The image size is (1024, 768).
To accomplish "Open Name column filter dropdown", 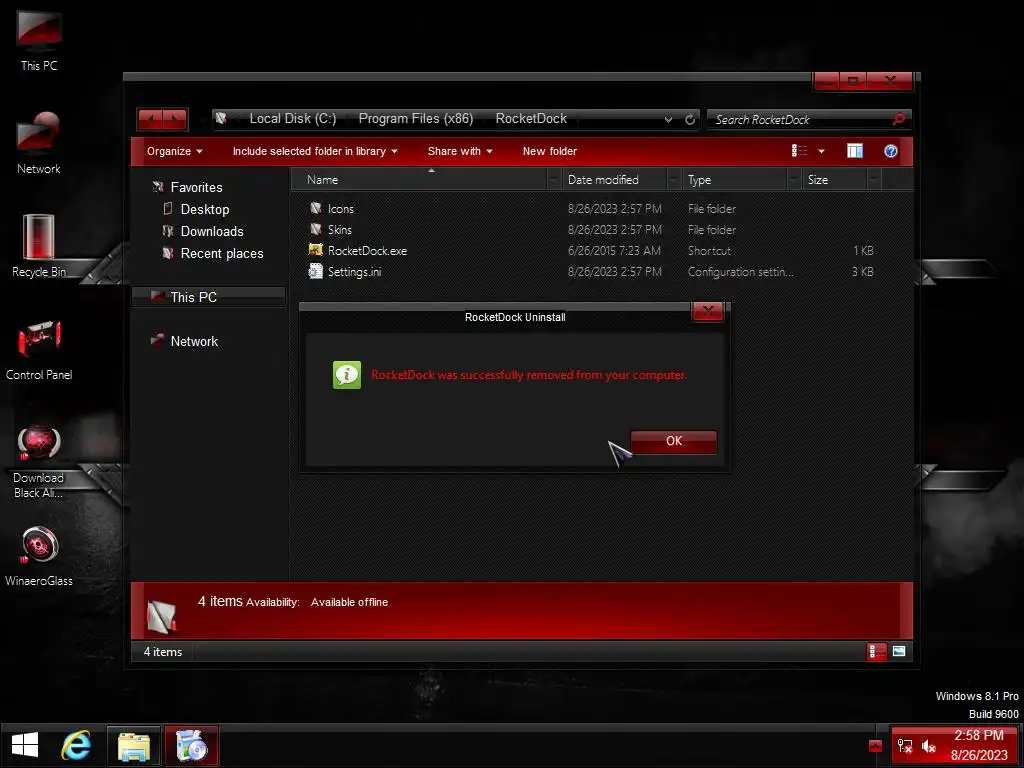I will click(554, 180).
